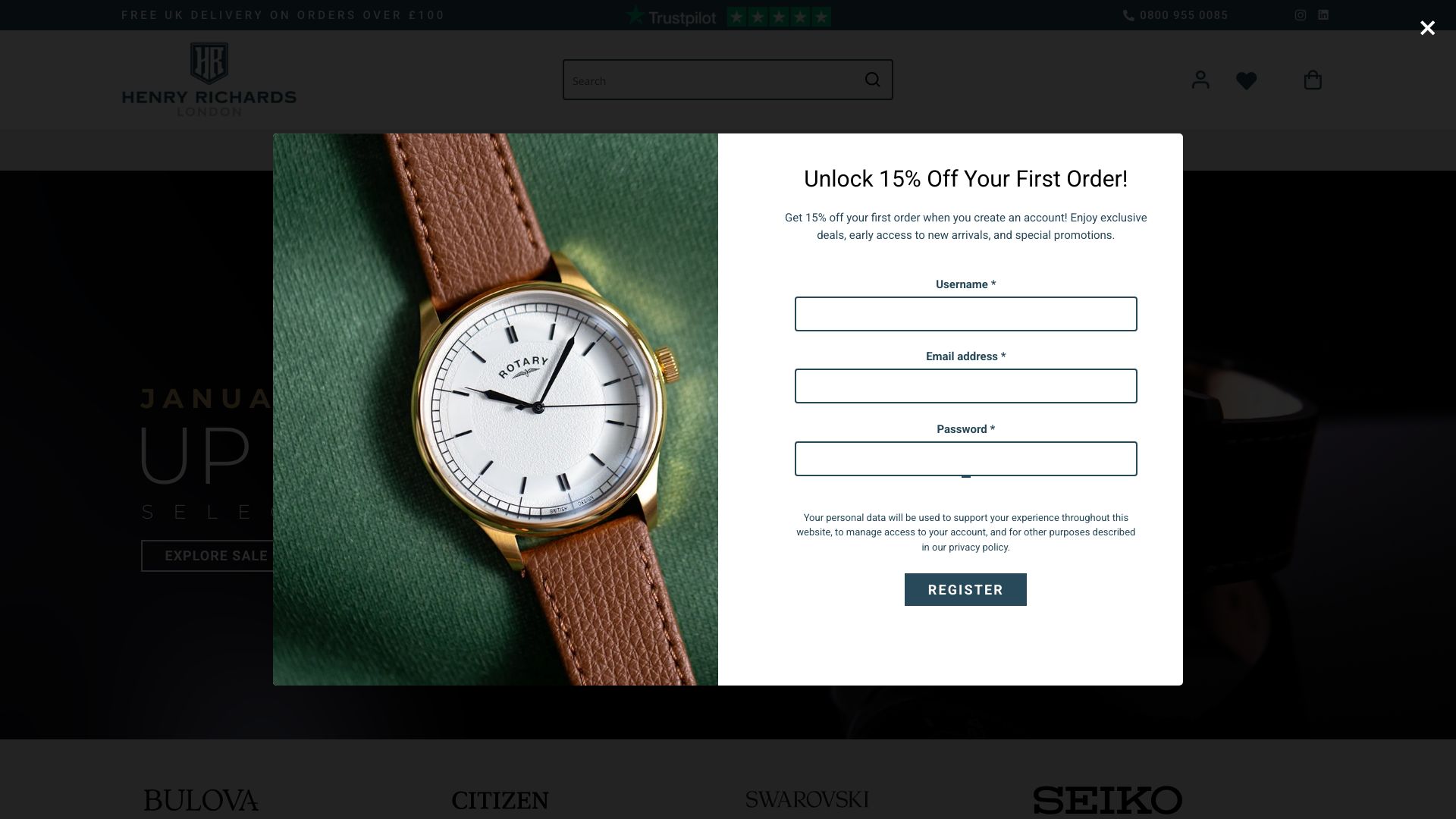Click the Henry Richards London logo
The width and height of the screenshot is (1456, 819).
click(209, 80)
